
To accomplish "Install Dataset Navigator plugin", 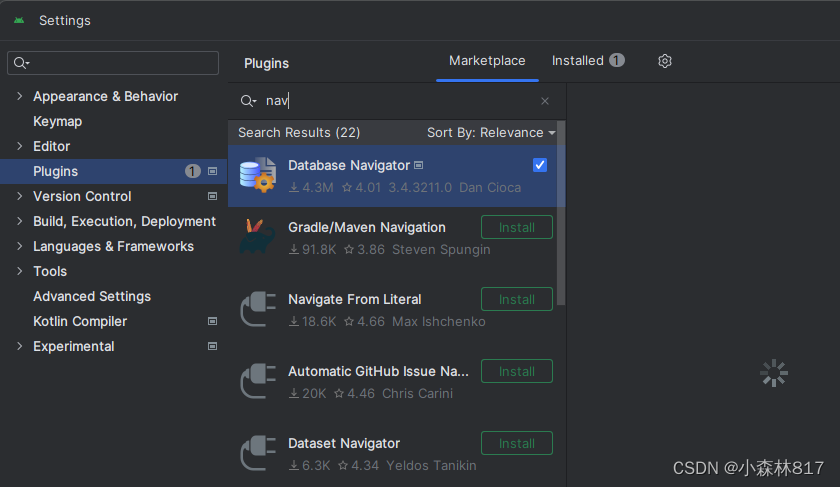I will (516, 443).
